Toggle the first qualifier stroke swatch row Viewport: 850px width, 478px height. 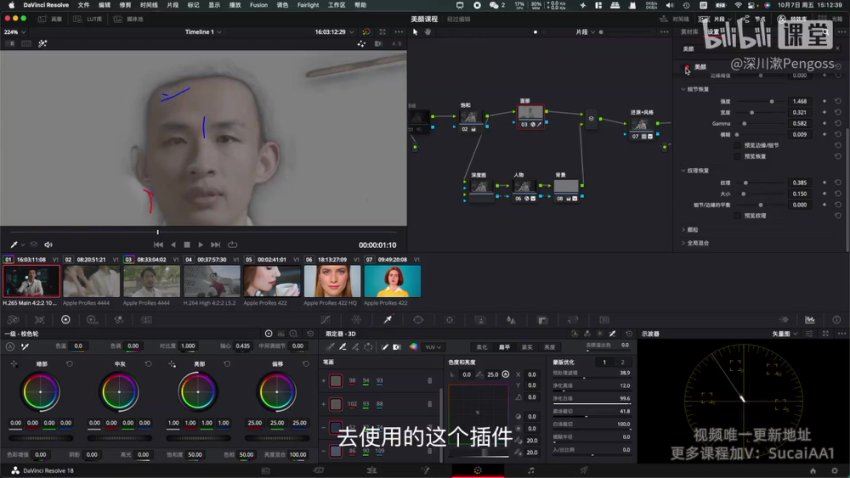click(x=336, y=381)
